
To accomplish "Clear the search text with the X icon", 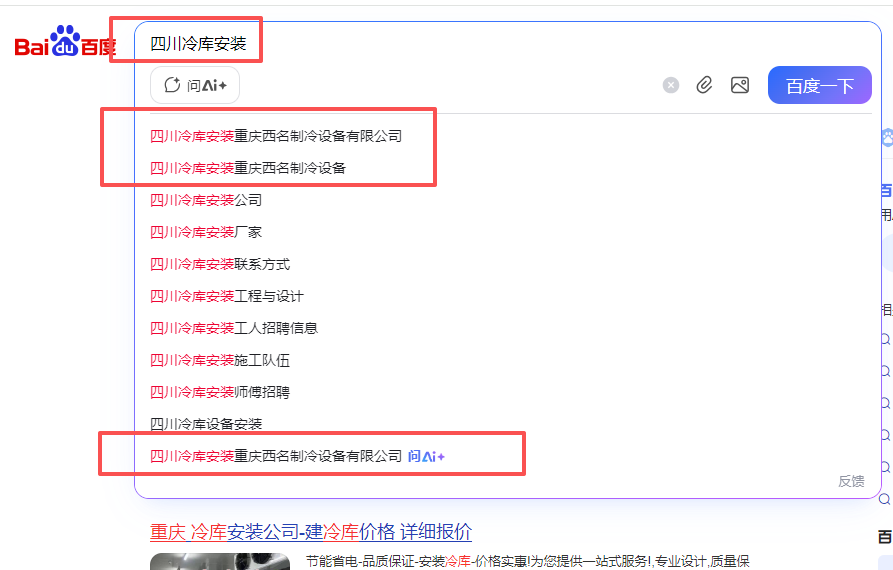I will click(x=671, y=86).
